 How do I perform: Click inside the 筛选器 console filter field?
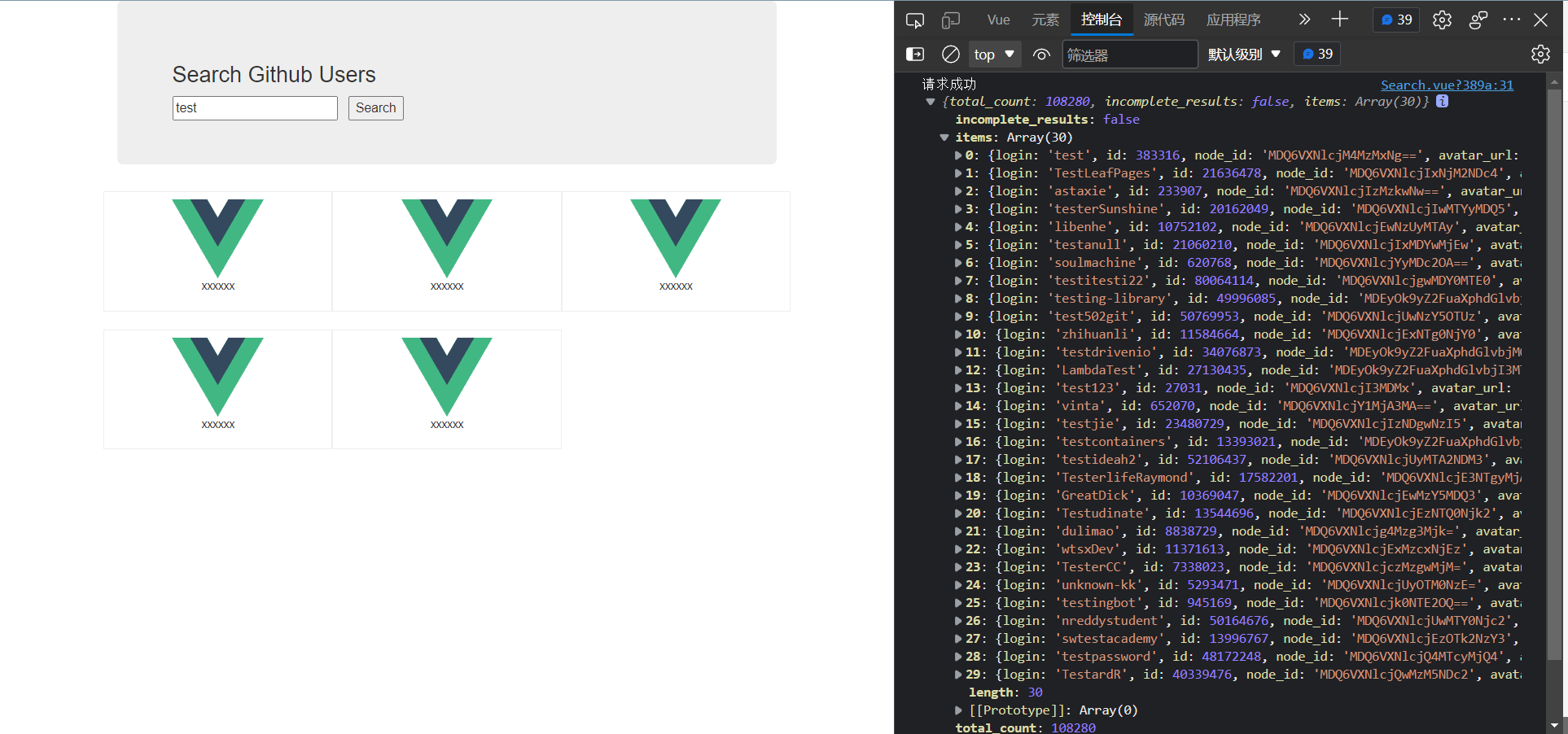1130,54
